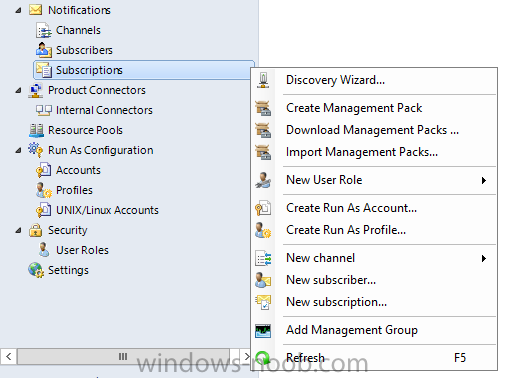Collapse the Product Connectors node

click(x=18, y=91)
